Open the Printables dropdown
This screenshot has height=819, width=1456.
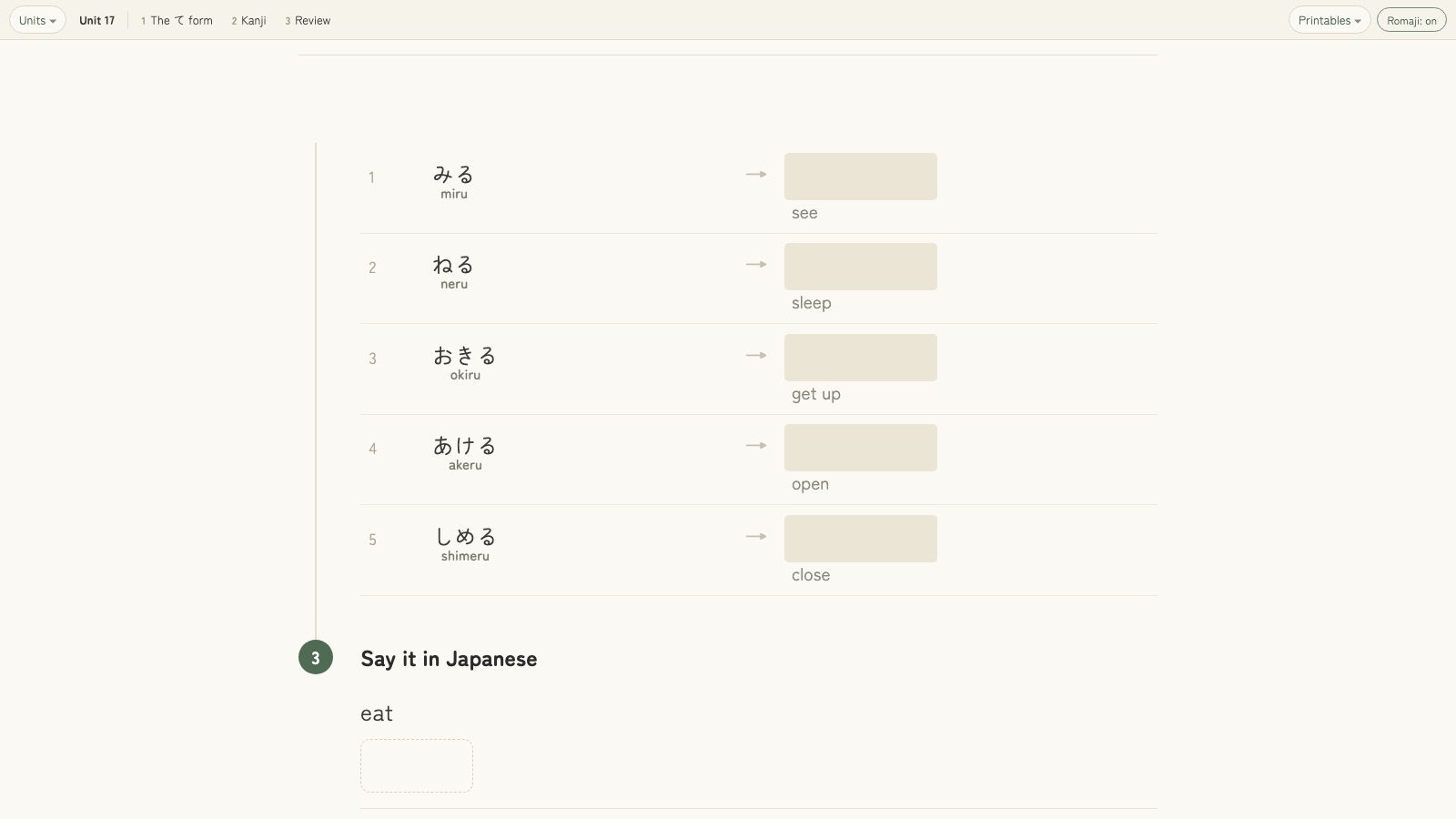coord(1330,20)
